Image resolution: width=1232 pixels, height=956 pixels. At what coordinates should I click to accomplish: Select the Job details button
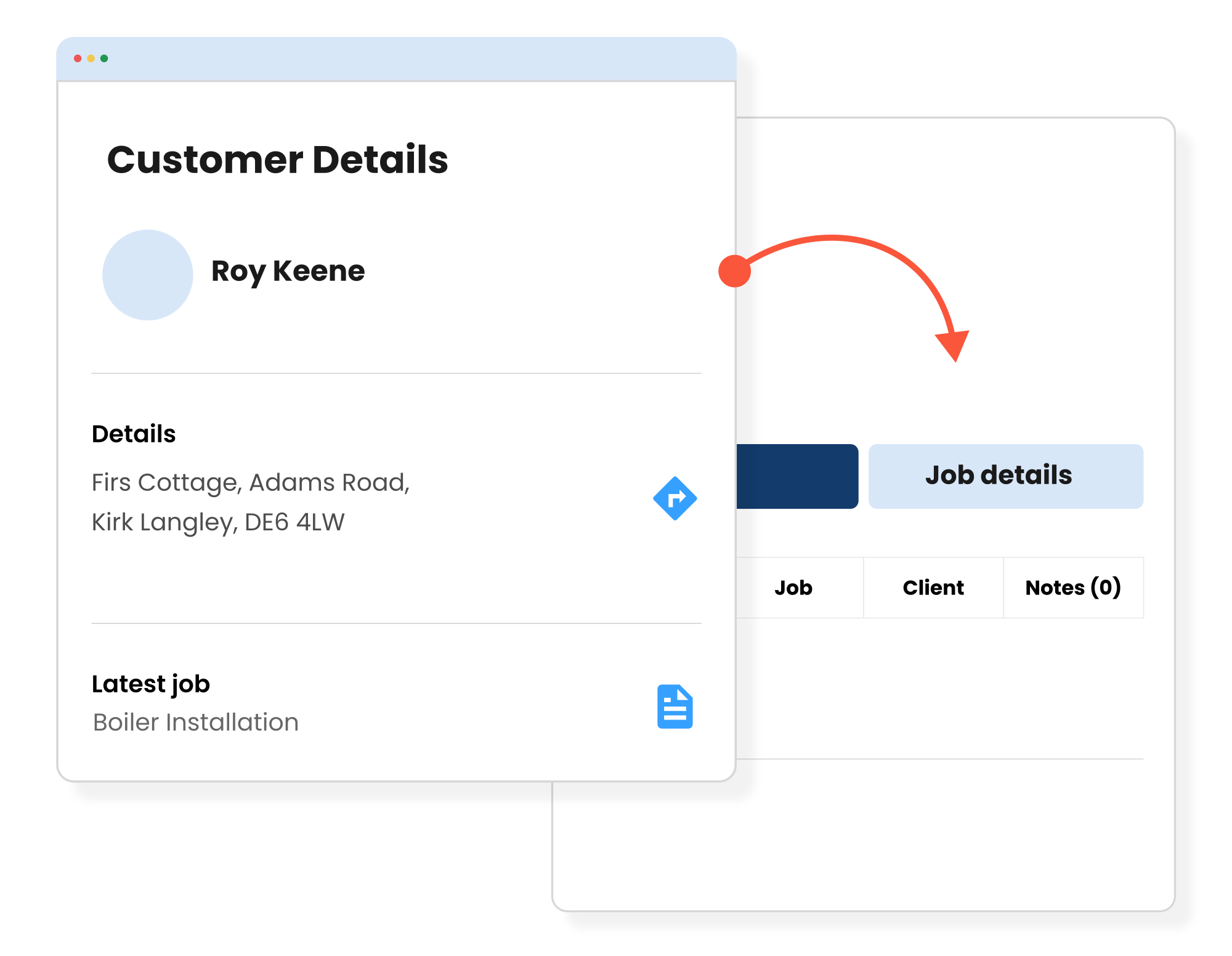[998, 474]
